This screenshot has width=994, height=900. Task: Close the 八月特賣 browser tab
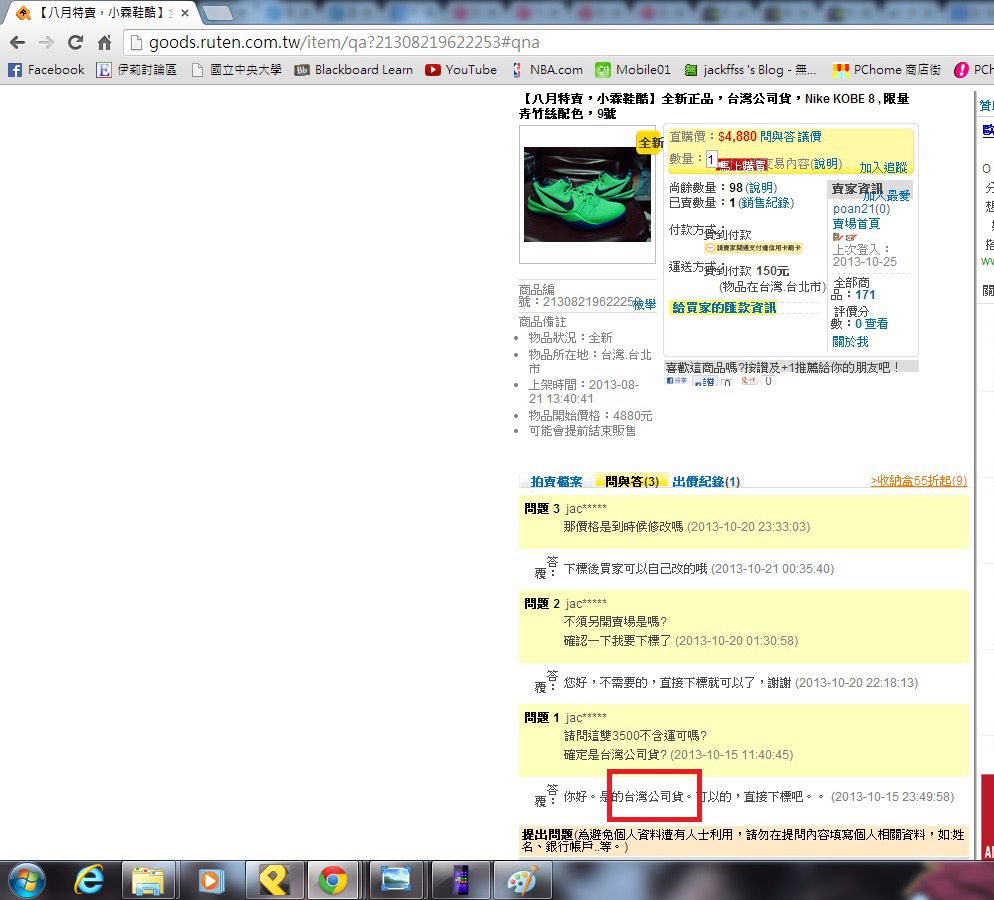184,13
